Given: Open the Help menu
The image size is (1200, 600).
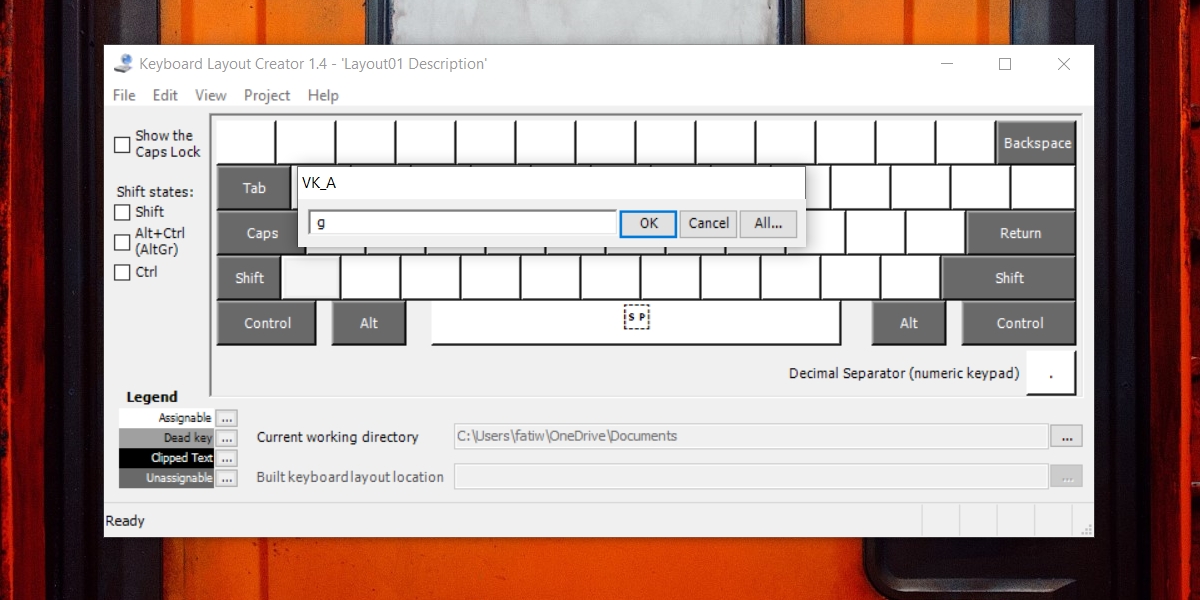Looking at the screenshot, I should 323,95.
